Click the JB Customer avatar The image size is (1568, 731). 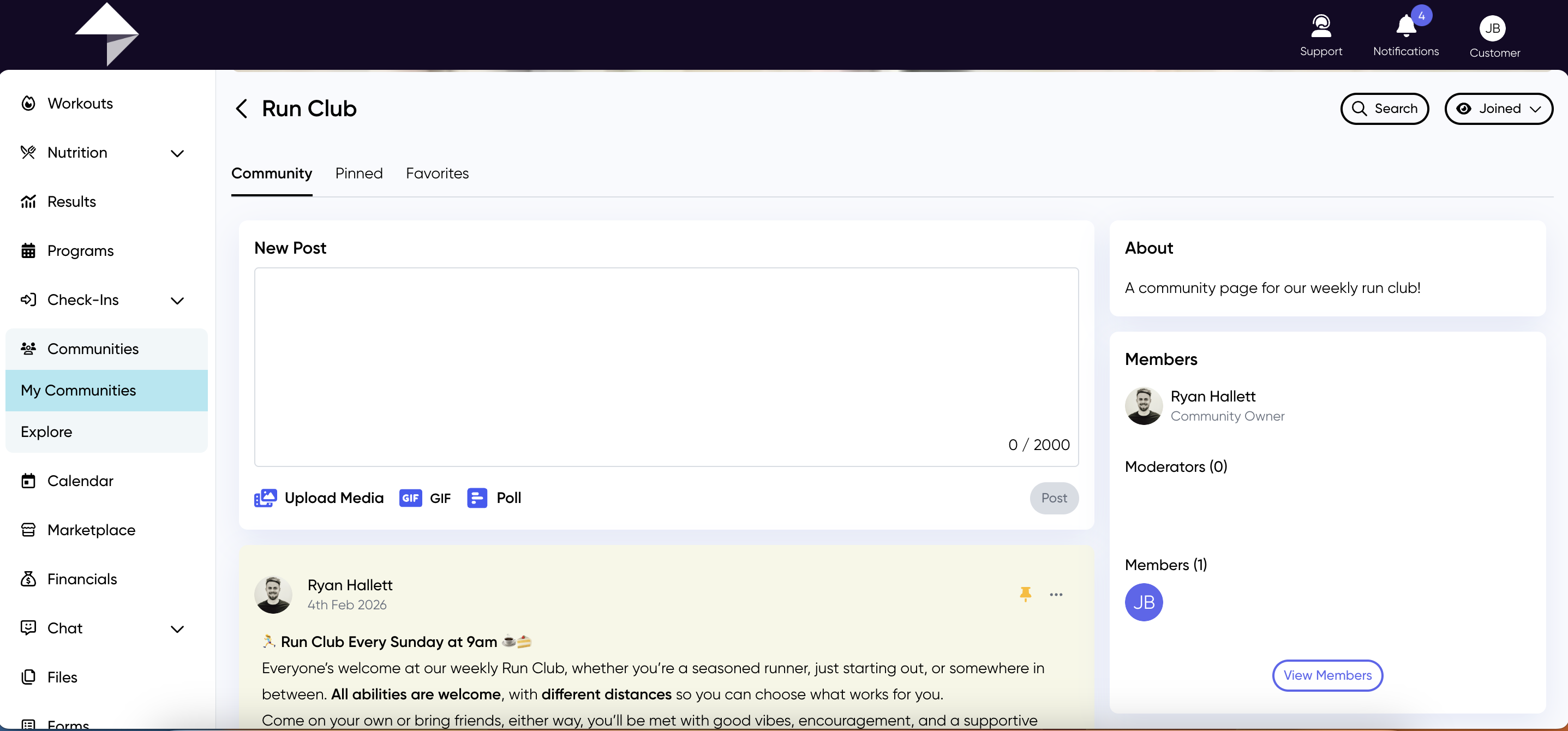1492,28
